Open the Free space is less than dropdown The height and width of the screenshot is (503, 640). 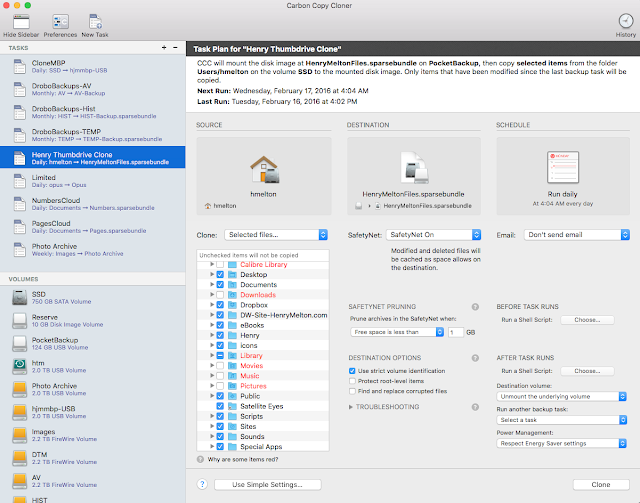(397, 332)
